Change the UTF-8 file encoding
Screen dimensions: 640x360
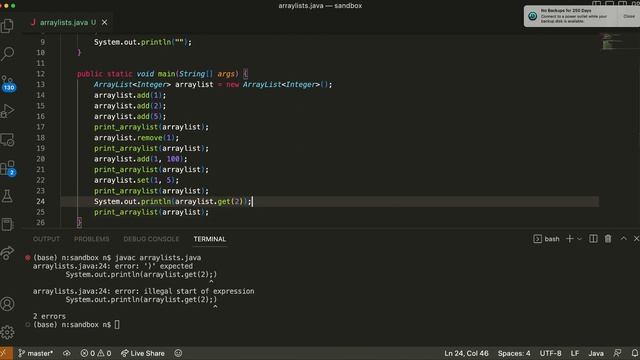pos(550,353)
